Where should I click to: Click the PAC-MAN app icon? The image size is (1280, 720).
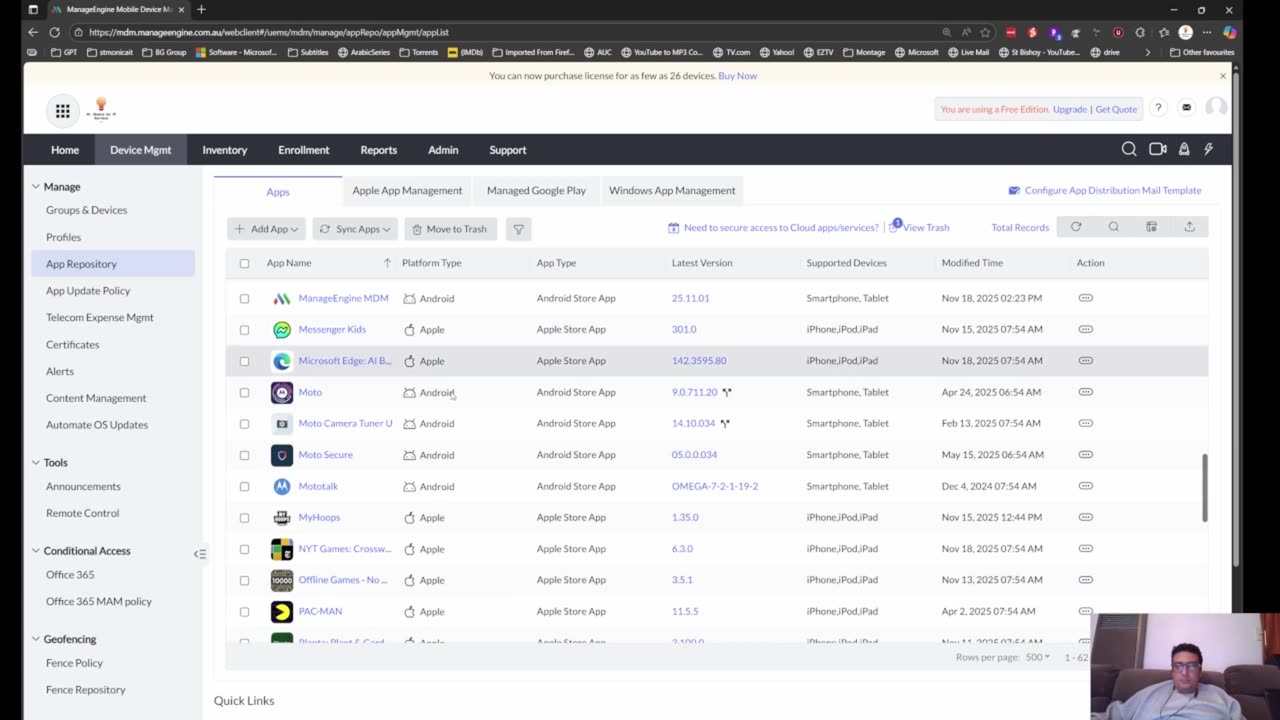tap(282, 611)
